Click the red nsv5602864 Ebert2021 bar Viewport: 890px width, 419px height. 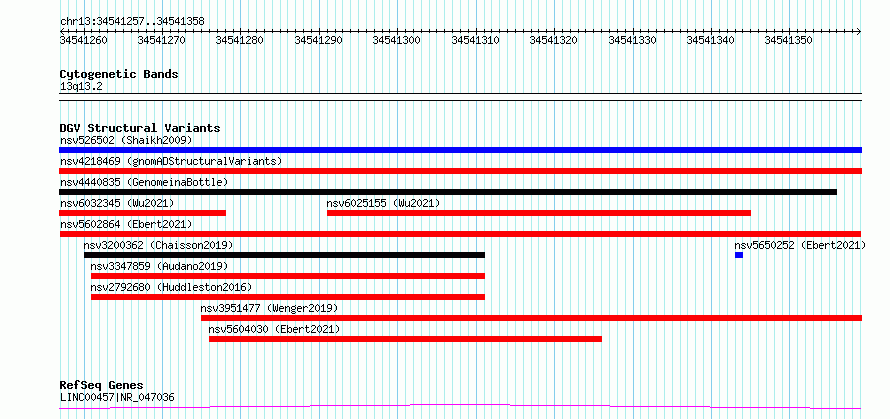(x=460, y=234)
